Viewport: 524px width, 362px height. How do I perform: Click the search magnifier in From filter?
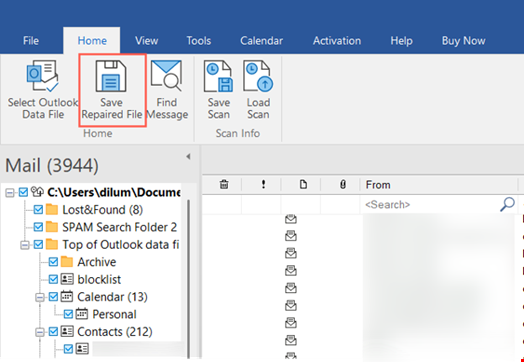507,204
